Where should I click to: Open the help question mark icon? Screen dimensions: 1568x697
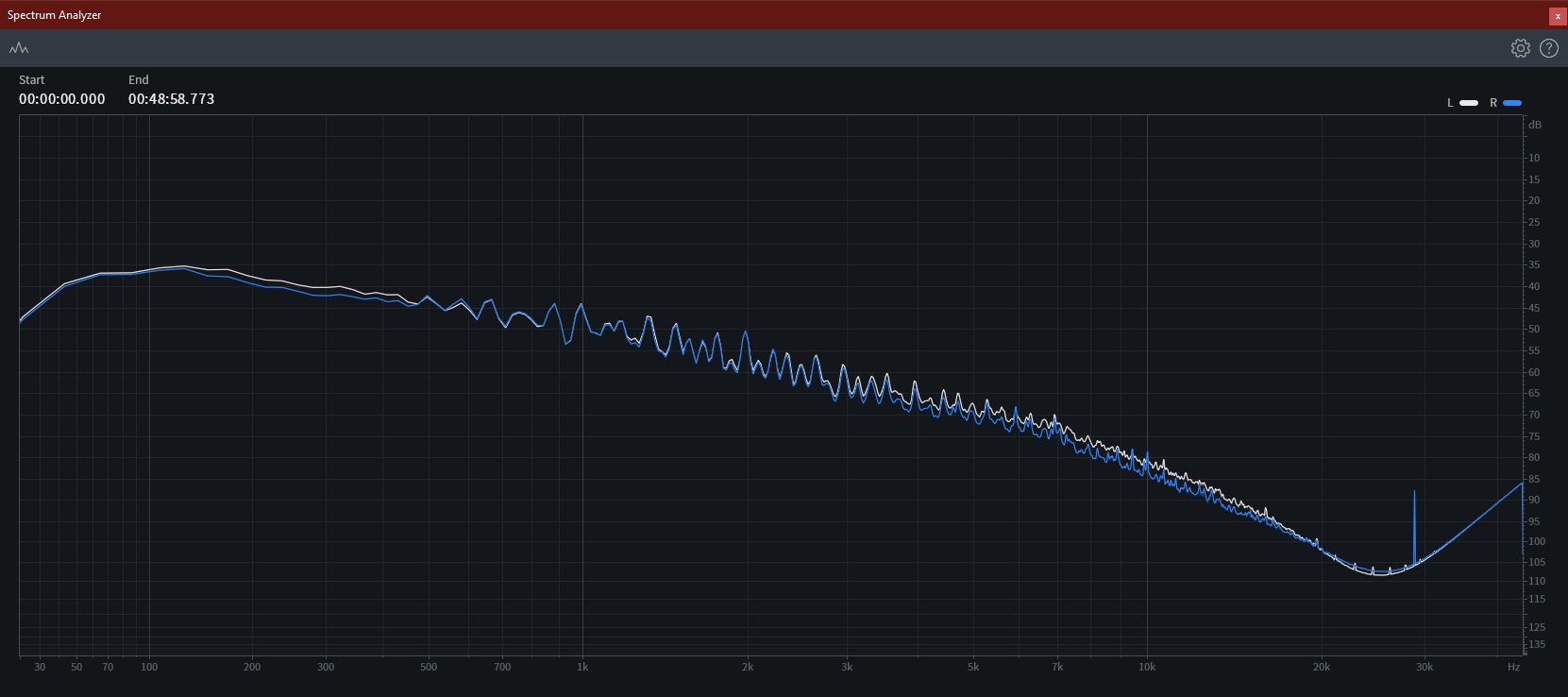pyautogui.click(x=1549, y=48)
